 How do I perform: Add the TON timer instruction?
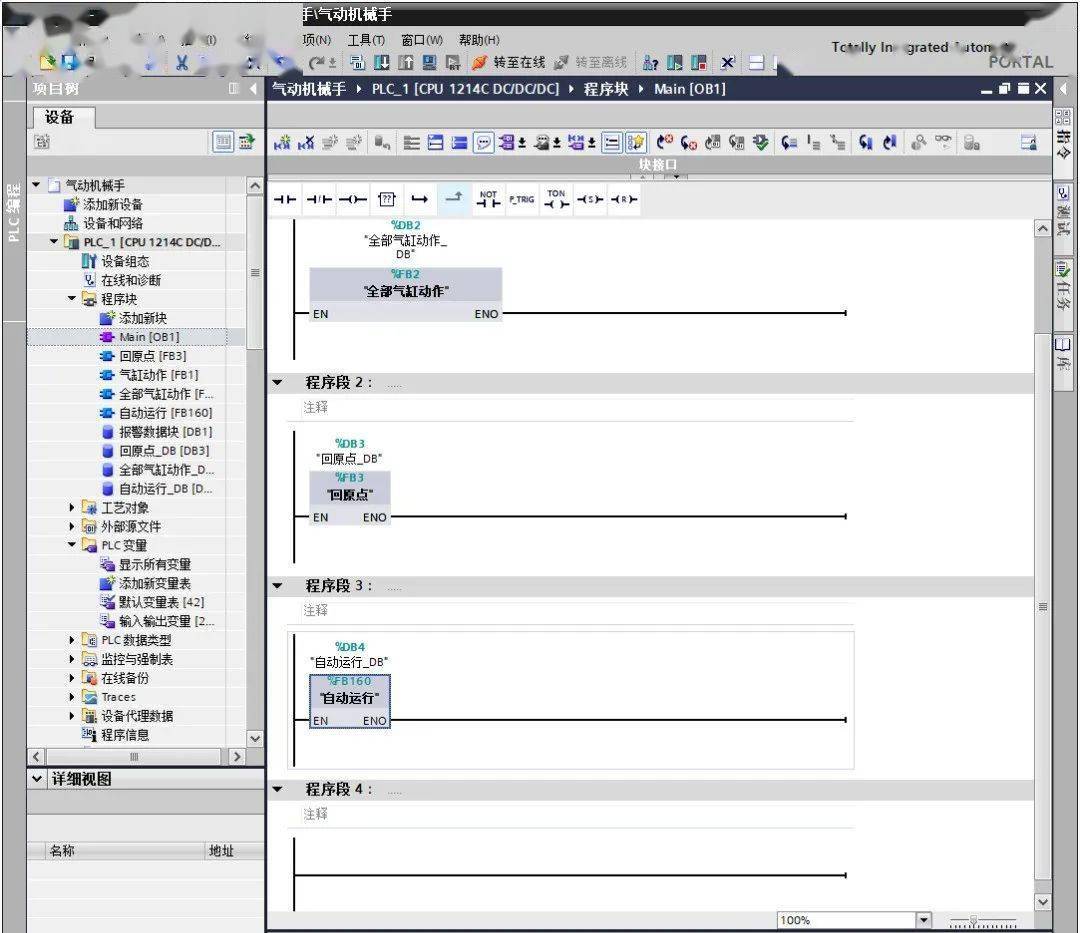557,200
